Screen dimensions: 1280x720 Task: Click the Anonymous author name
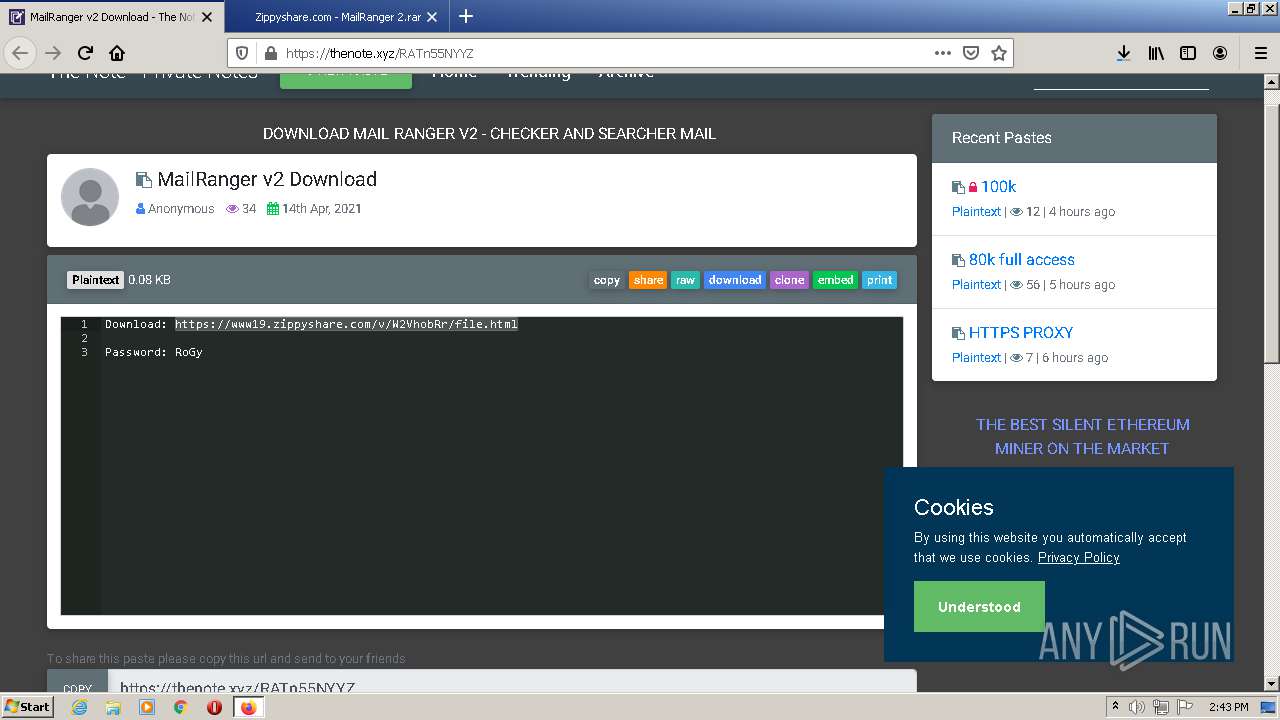coord(181,209)
